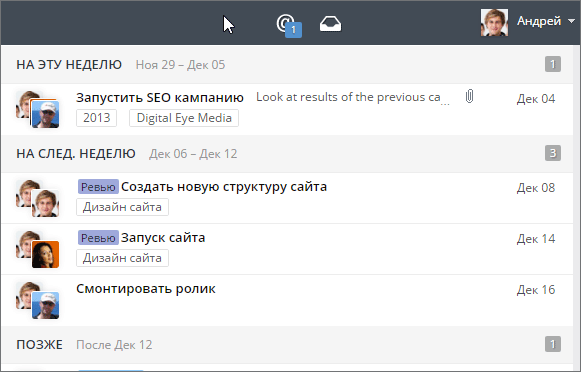The height and width of the screenshot is (372, 581).
Task: Open the inbox tray icon
Action: (x=330, y=24)
